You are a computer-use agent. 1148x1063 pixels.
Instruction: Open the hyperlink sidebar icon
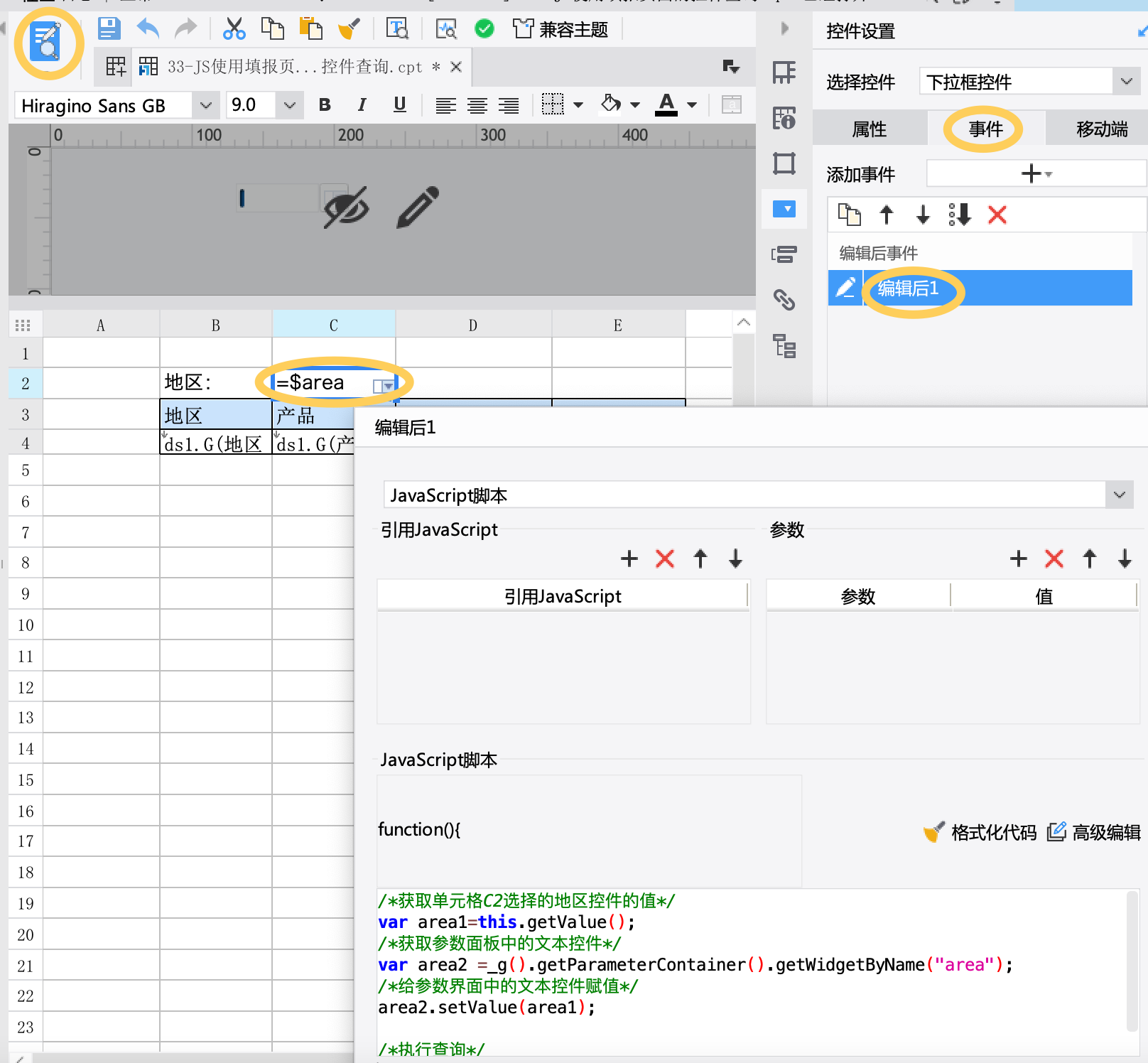[x=784, y=300]
